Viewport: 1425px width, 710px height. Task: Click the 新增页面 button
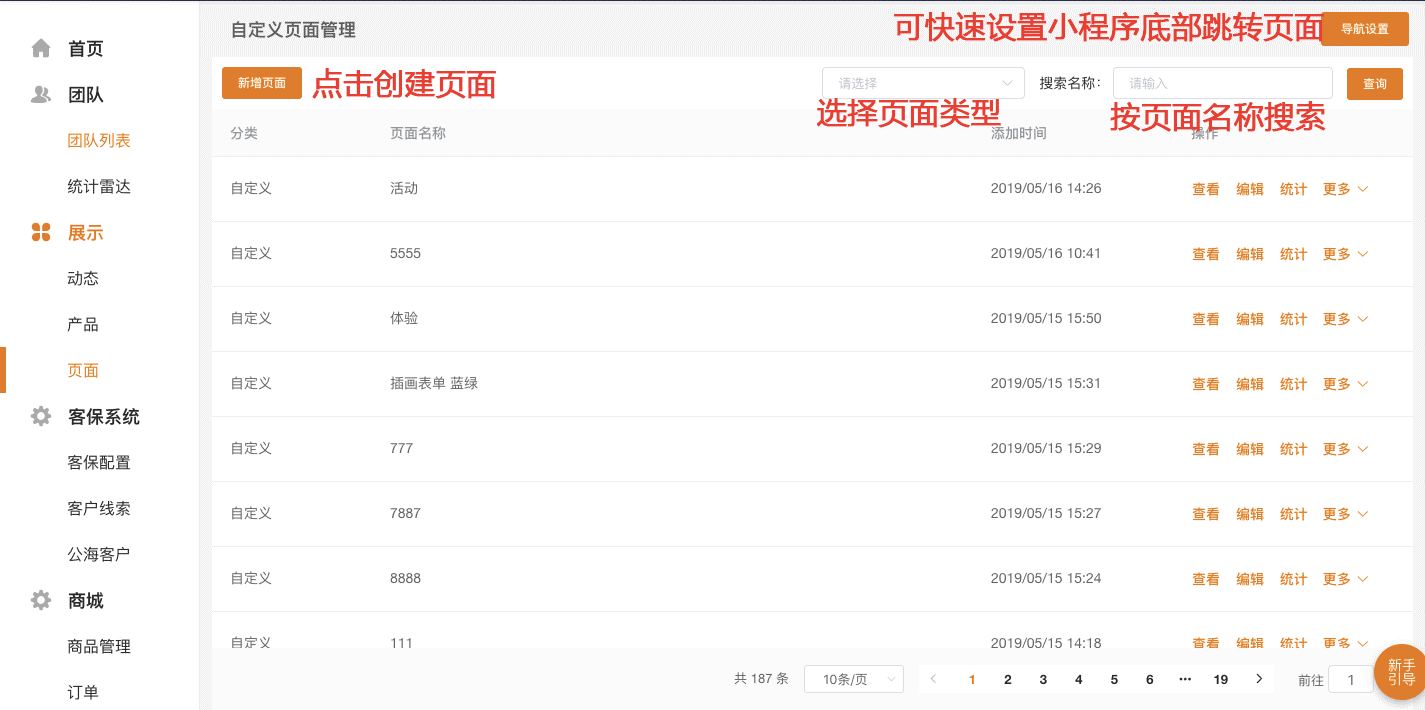click(x=262, y=83)
